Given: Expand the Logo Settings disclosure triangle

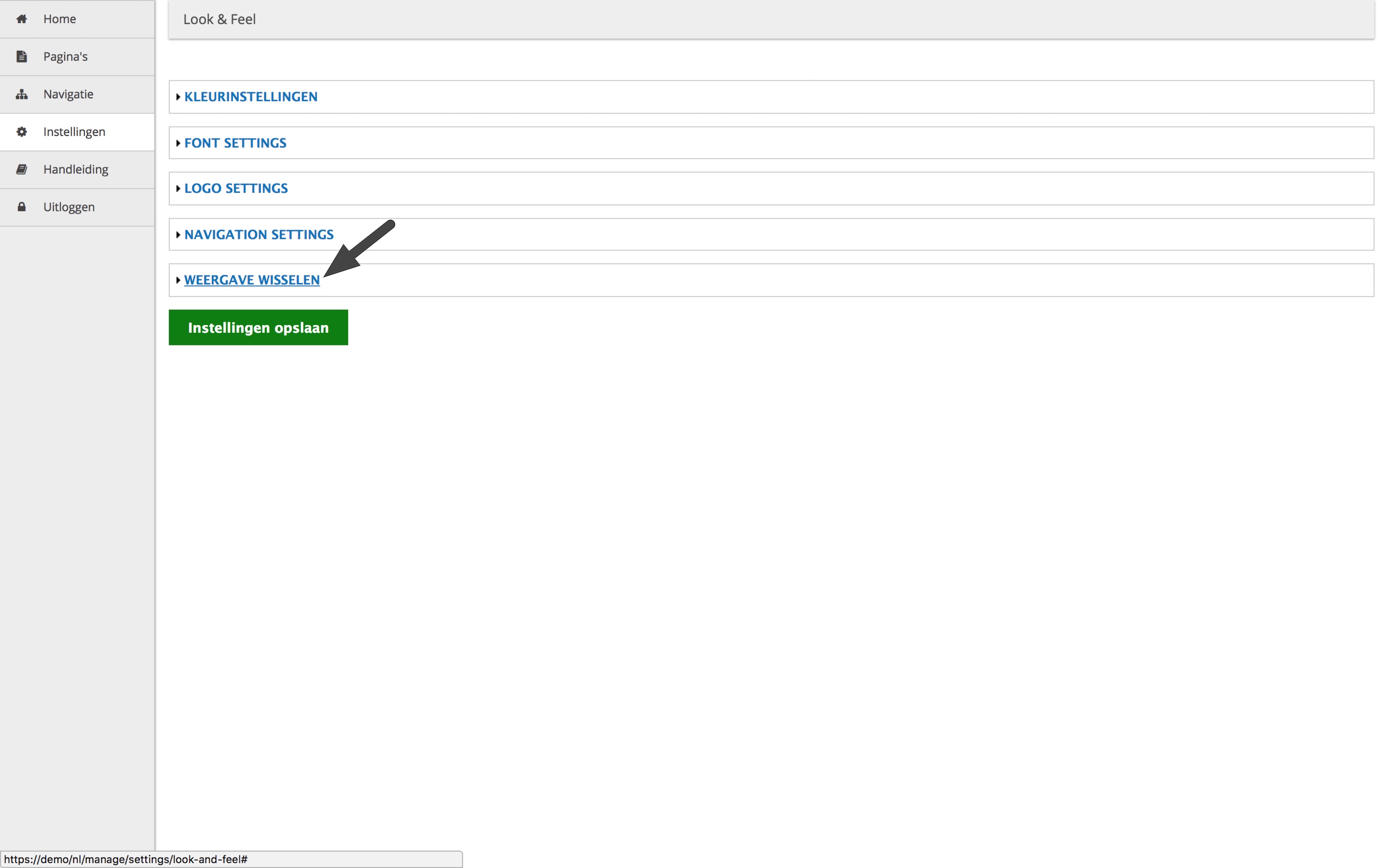Looking at the screenshot, I should click(x=178, y=188).
